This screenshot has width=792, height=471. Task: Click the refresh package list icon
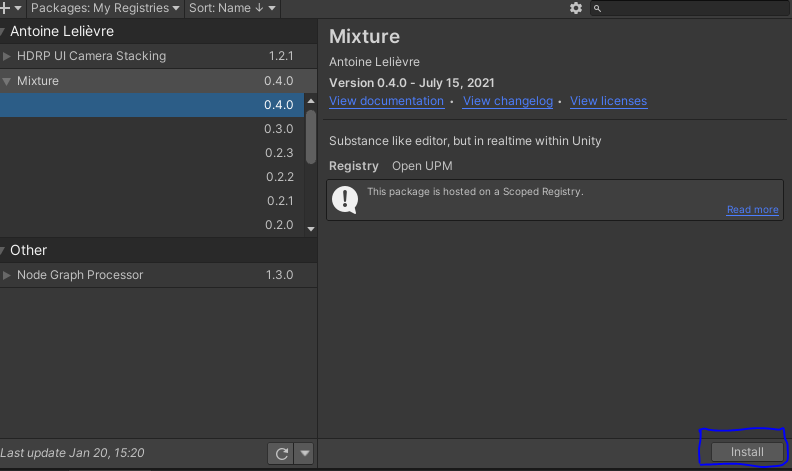point(281,453)
